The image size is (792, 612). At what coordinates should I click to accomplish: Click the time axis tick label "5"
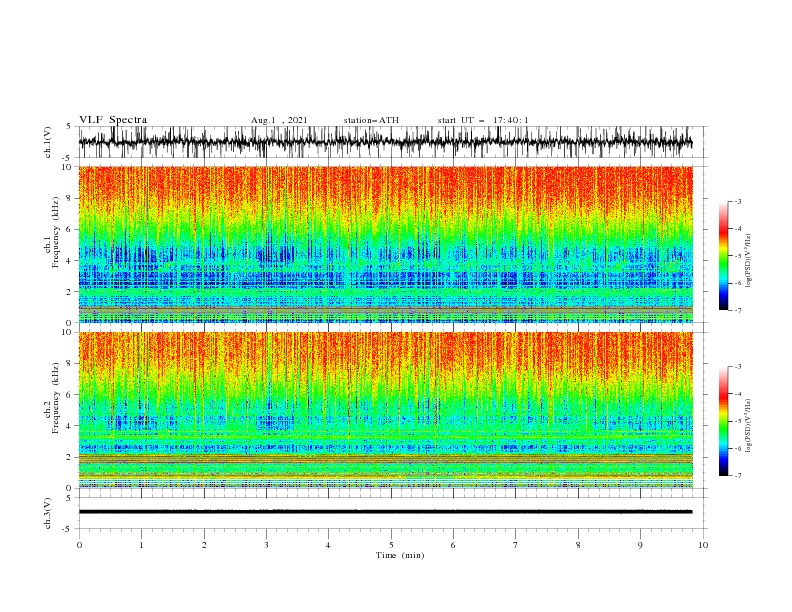(x=391, y=545)
